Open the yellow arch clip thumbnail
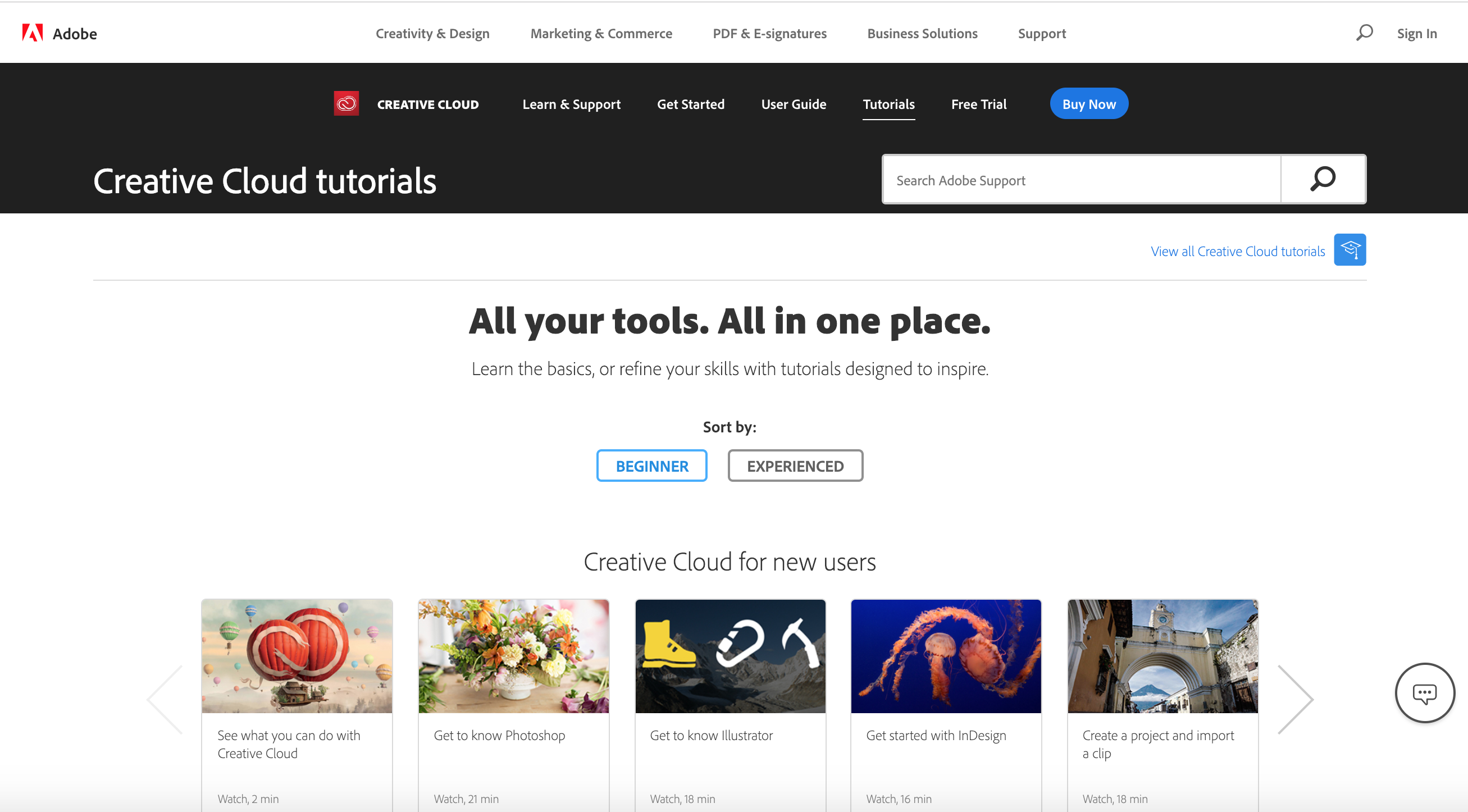The width and height of the screenshot is (1468, 812). (1162, 656)
